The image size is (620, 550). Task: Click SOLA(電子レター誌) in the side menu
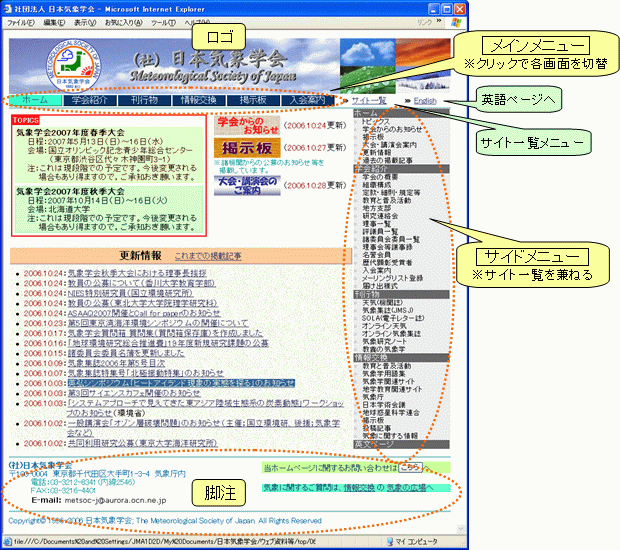click(x=393, y=318)
